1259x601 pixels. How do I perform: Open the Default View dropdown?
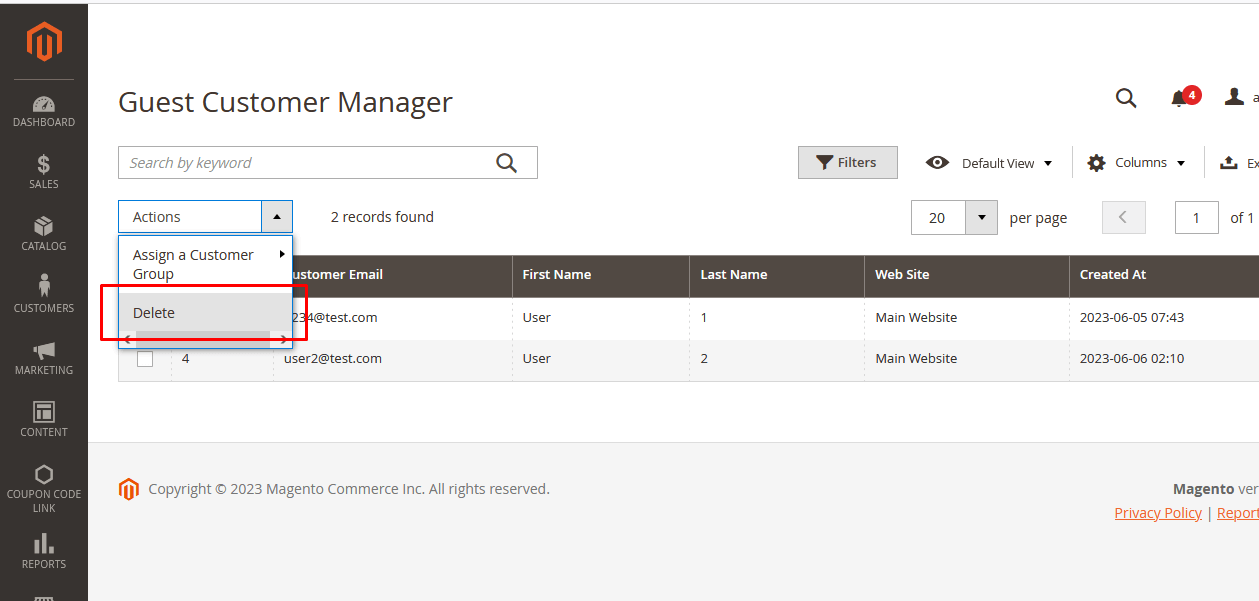click(x=990, y=163)
